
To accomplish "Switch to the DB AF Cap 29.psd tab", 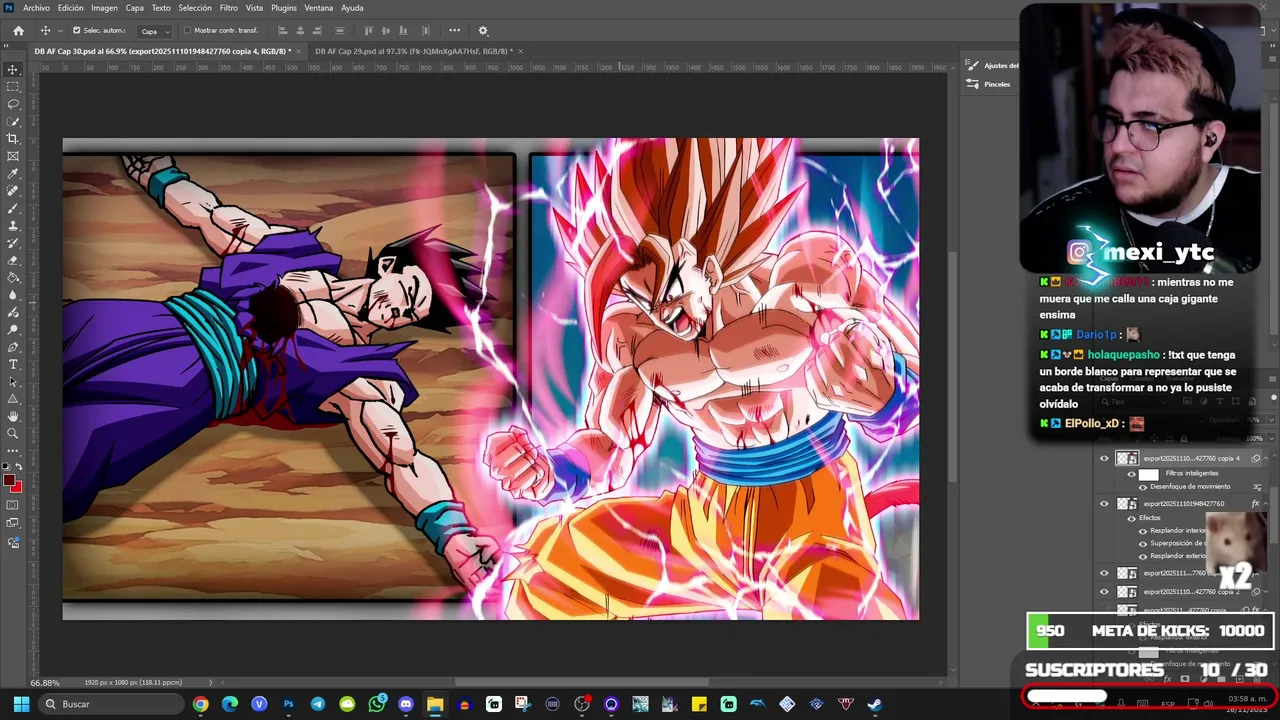I will pos(413,51).
